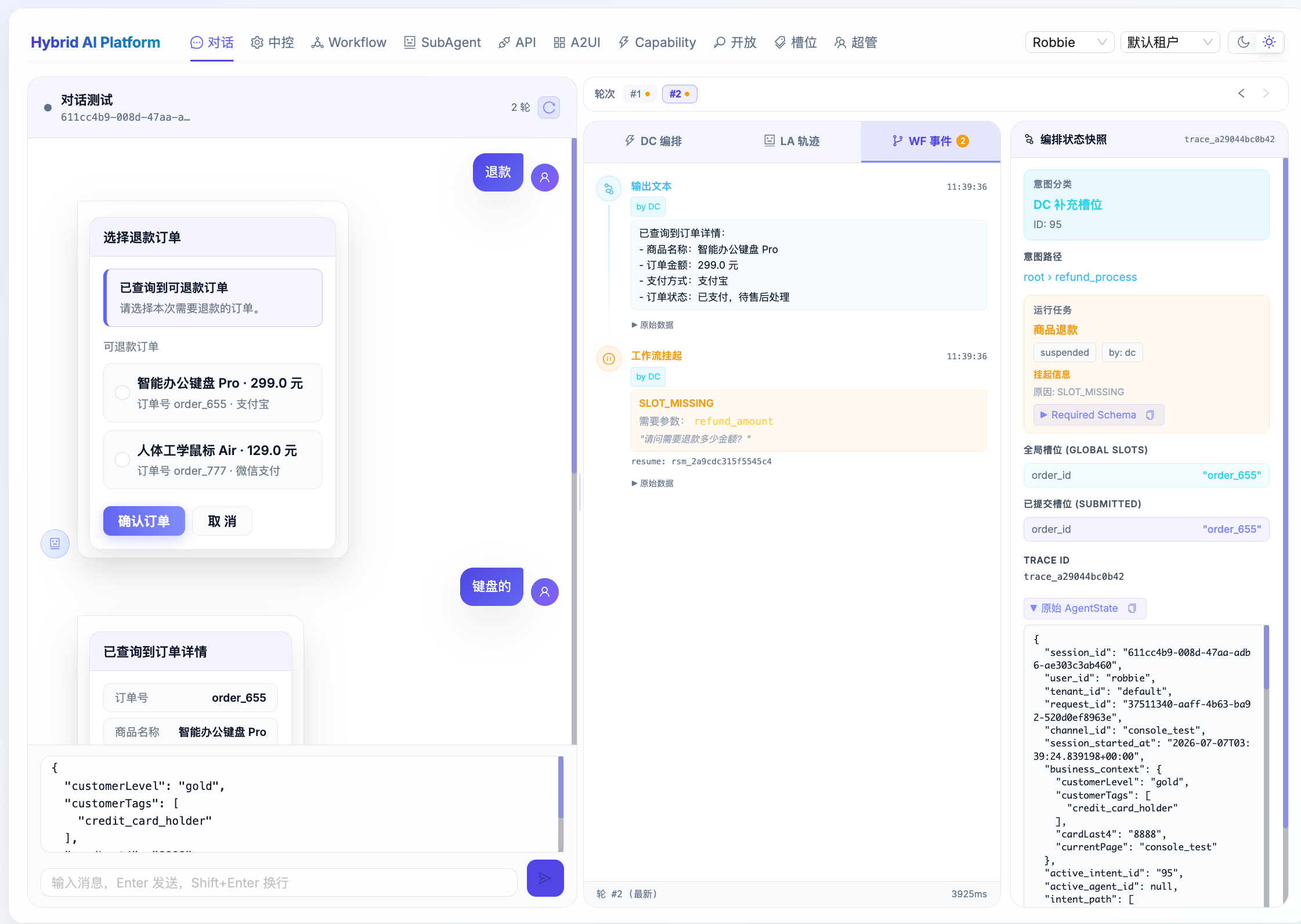
Task: Switch to WF 事件 tab
Action: (931, 141)
